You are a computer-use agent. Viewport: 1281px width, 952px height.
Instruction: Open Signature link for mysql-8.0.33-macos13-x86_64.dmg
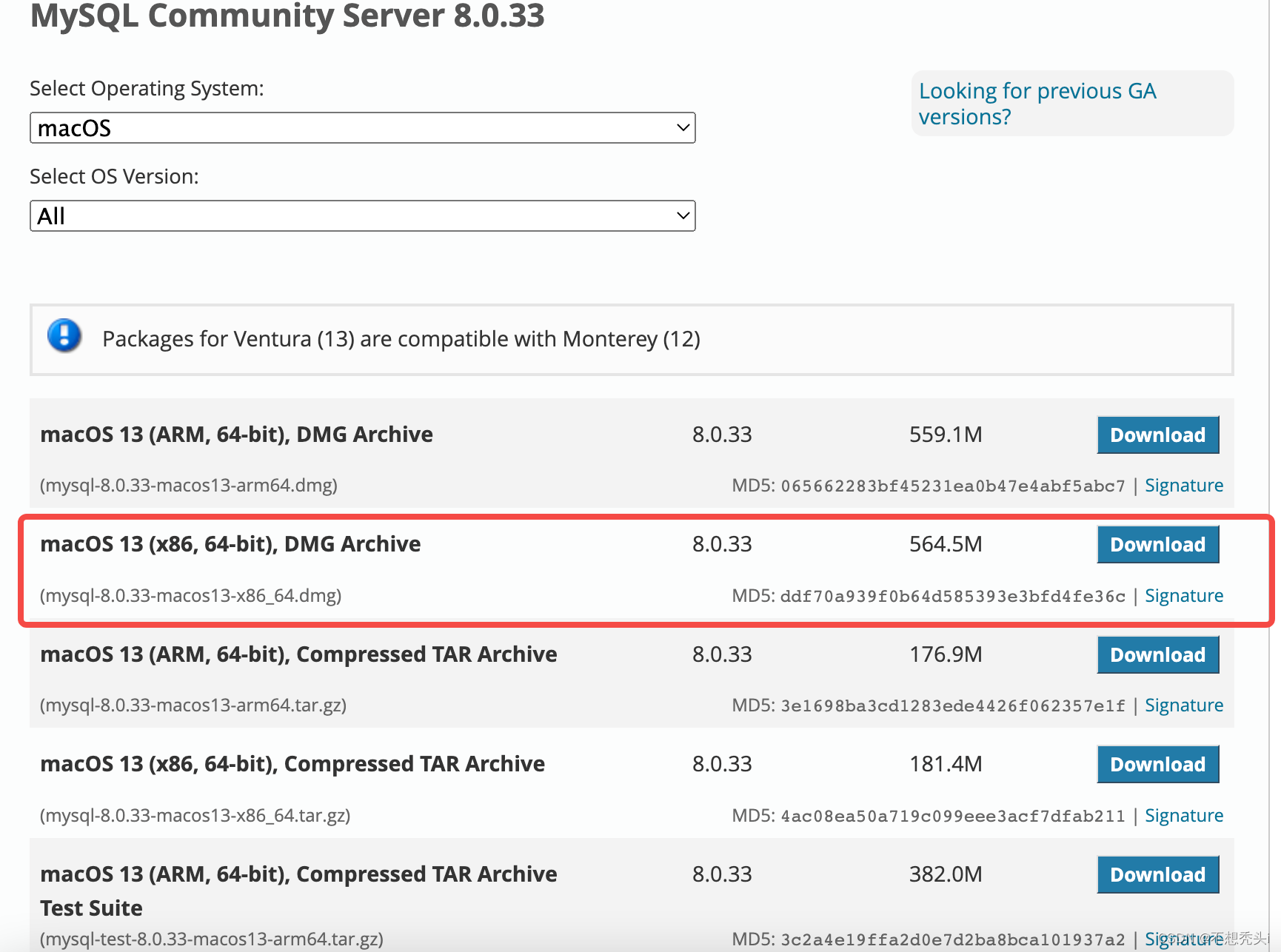[1184, 596]
